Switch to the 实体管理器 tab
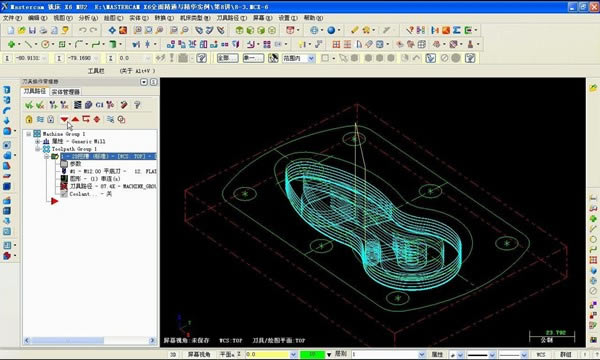Viewport: 600px width, 360px height. pyautogui.click(x=65, y=92)
